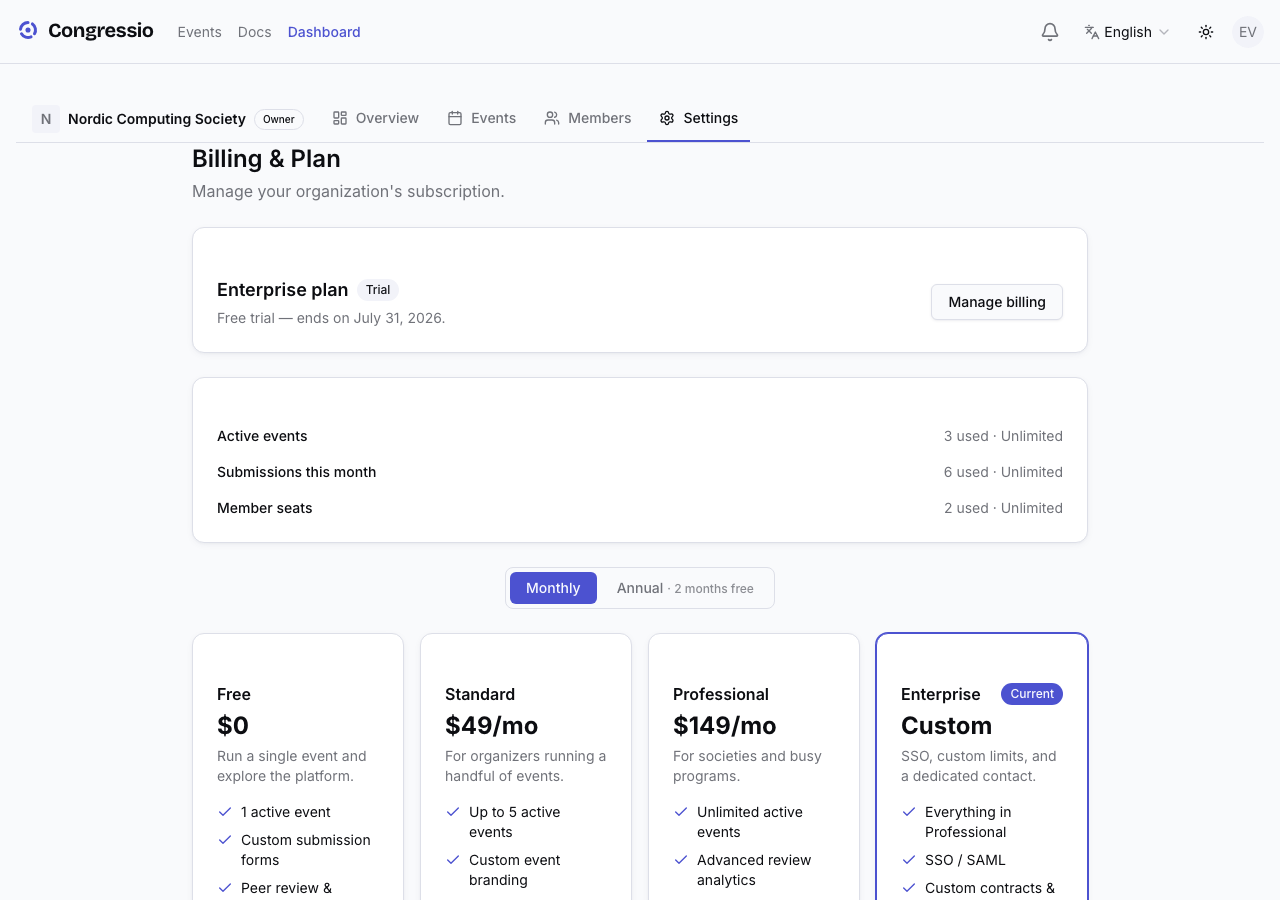Click the Congressio logo icon

click(x=28, y=31)
